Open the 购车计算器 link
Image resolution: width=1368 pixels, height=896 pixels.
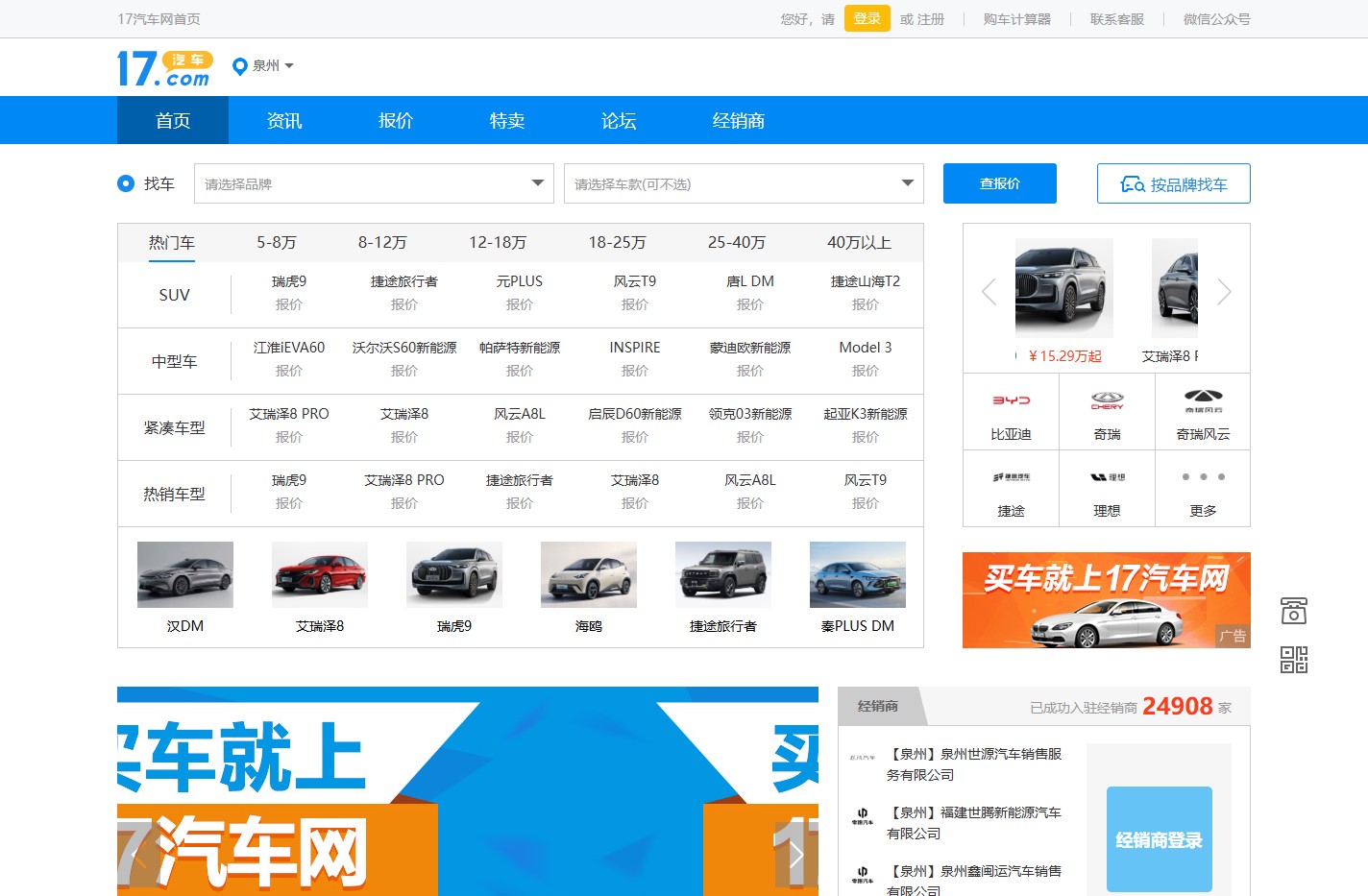click(1017, 19)
